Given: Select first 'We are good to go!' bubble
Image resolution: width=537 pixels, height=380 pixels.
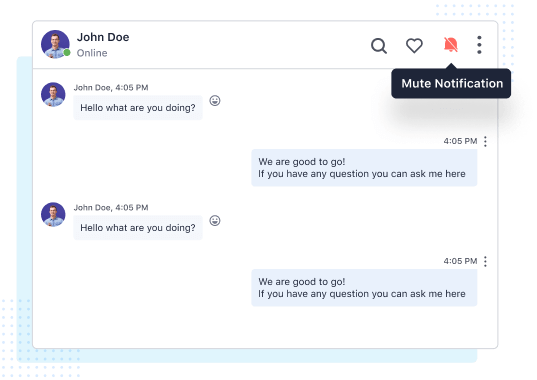Looking at the screenshot, I should pos(364,168).
